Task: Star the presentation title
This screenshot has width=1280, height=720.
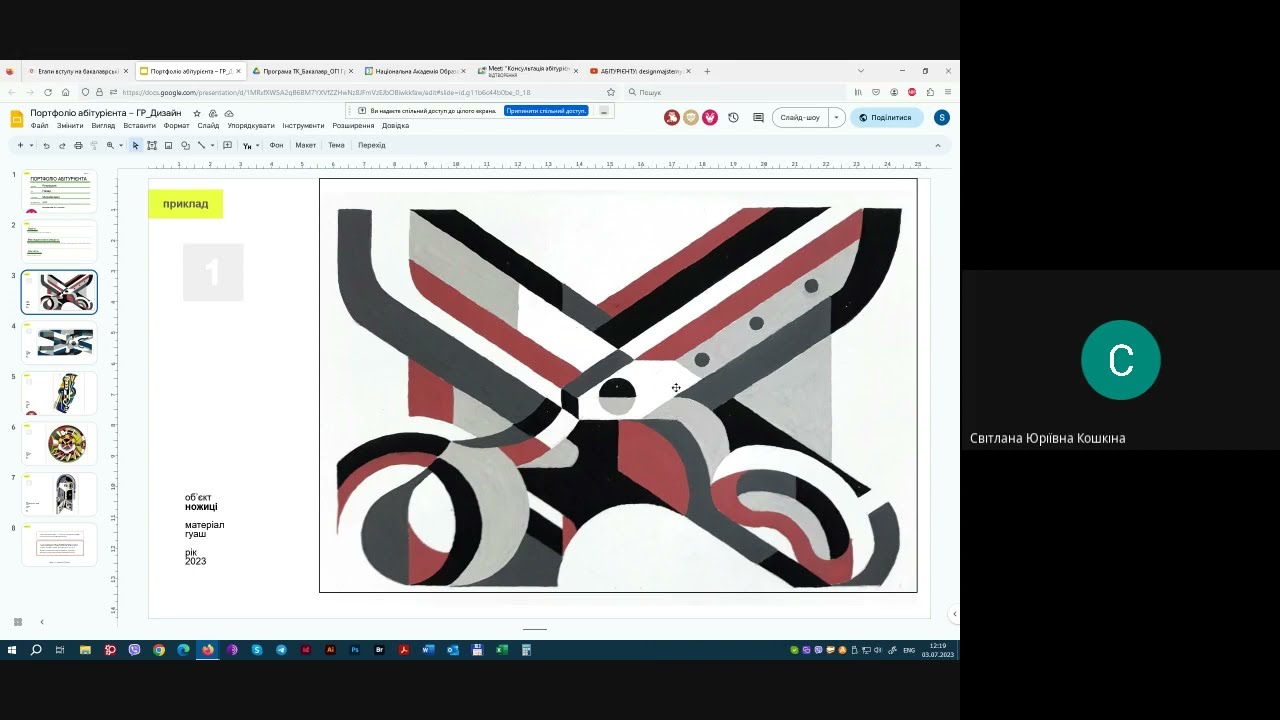Action: 197,113
